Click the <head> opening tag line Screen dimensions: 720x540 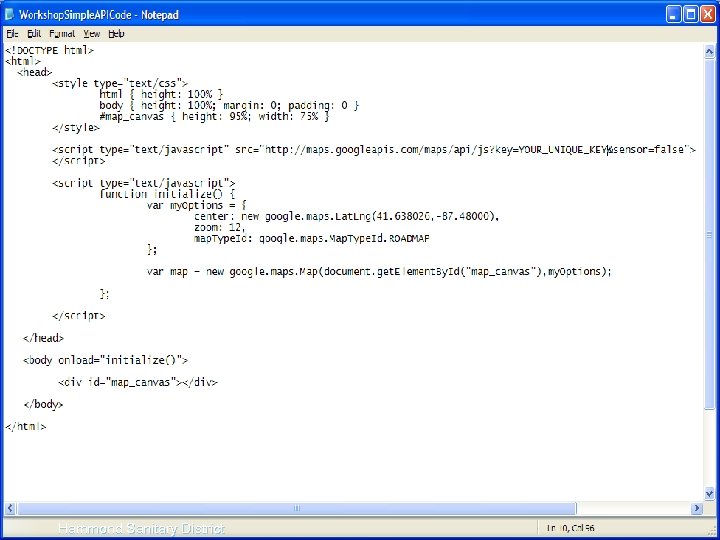click(35, 72)
